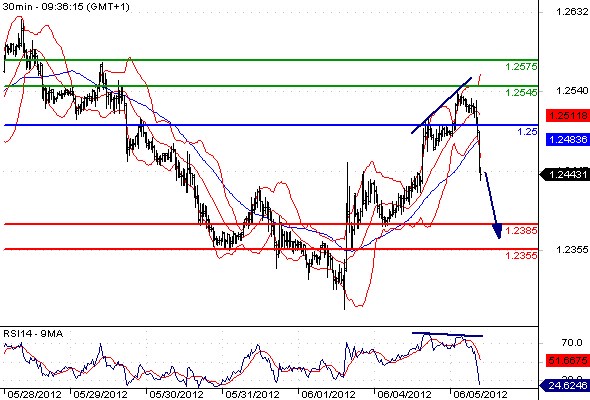Select the 1.2545 green resistance label
The image size is (590, 400).
click(x=521, y=92)
